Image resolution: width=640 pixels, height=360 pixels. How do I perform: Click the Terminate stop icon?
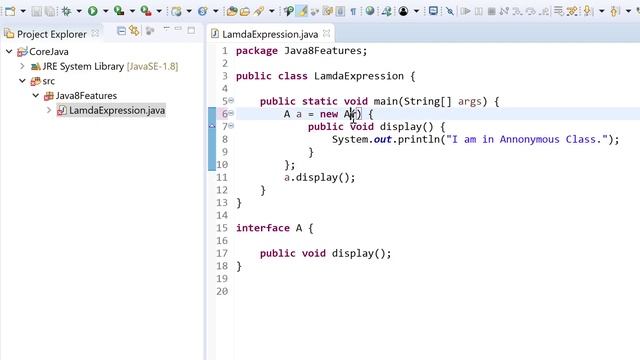point(491,11)
